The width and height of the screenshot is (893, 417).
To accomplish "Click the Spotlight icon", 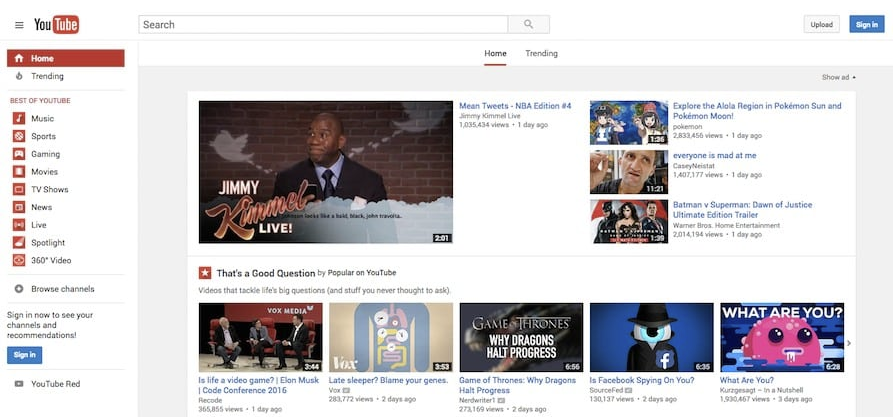I will pyautogui.click(x=19, y=242).
